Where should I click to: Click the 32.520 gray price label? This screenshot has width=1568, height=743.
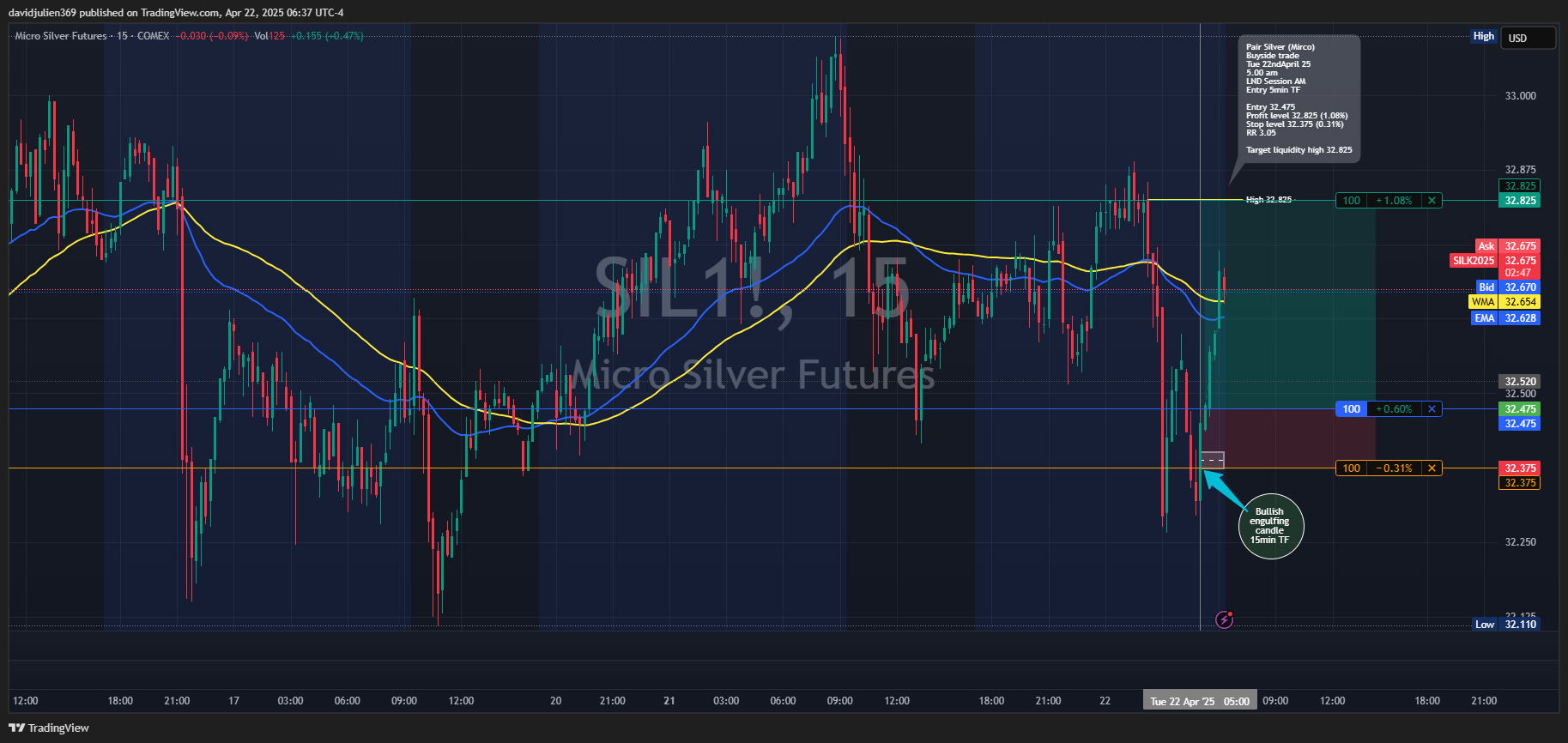click(x=1520, y=382)
